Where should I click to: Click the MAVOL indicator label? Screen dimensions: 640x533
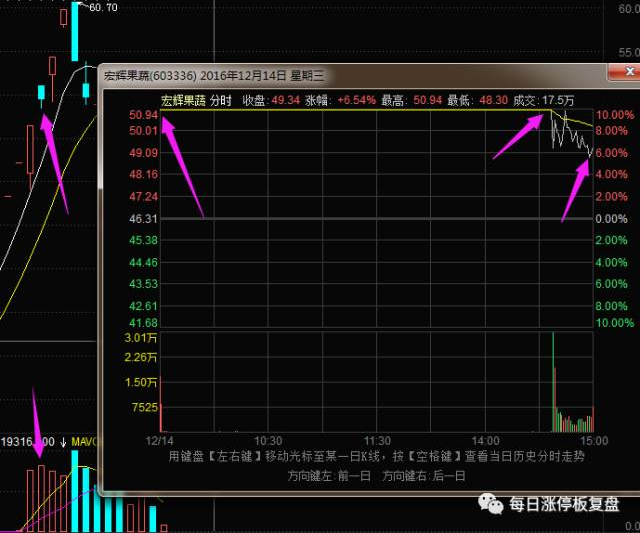(x=87, y=441)
